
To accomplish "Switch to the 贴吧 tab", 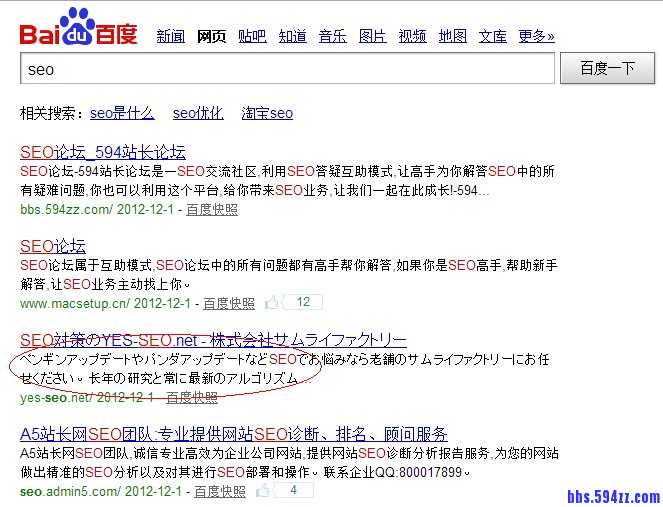I will click(252, 36).
